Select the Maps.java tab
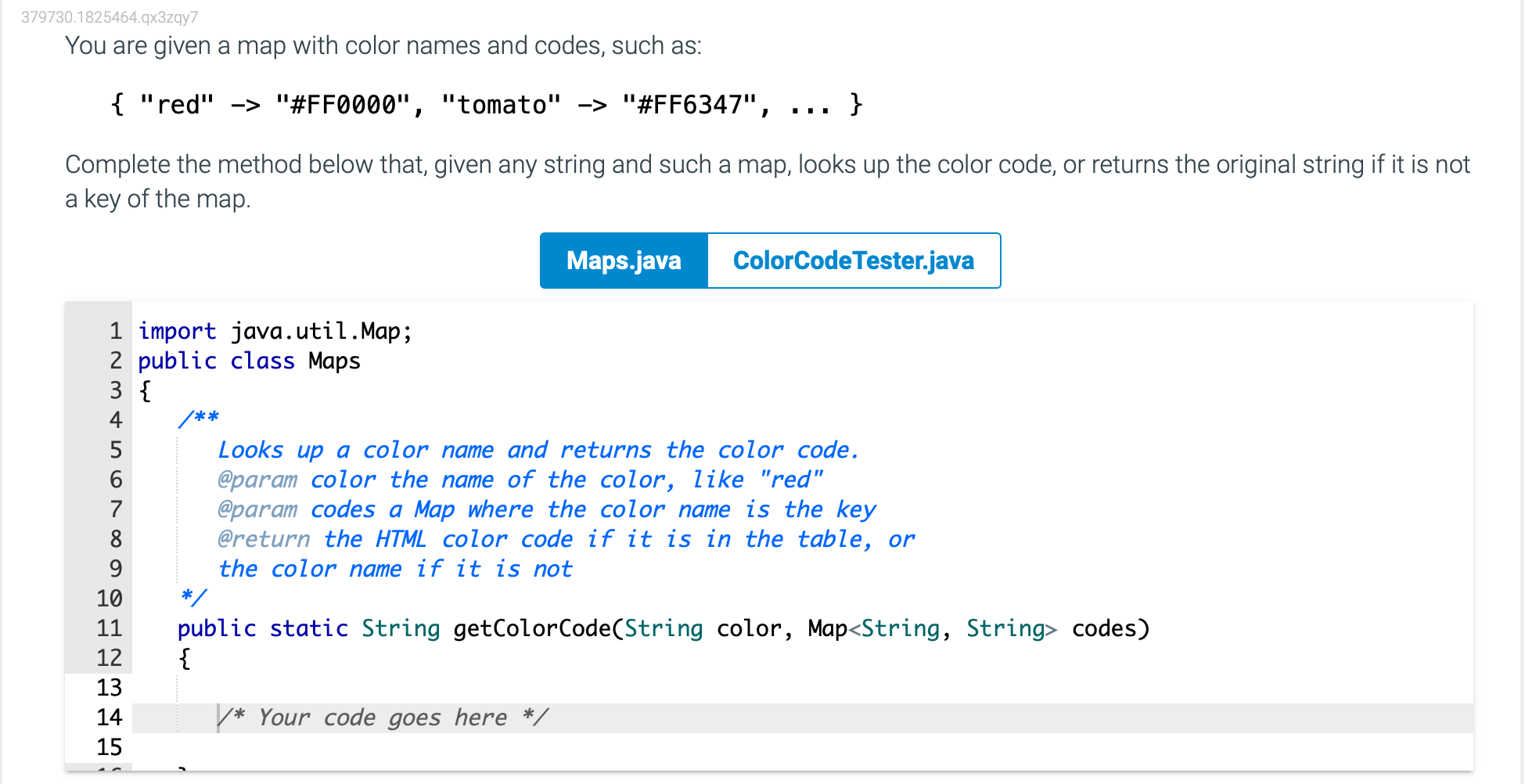 (624, 261)
